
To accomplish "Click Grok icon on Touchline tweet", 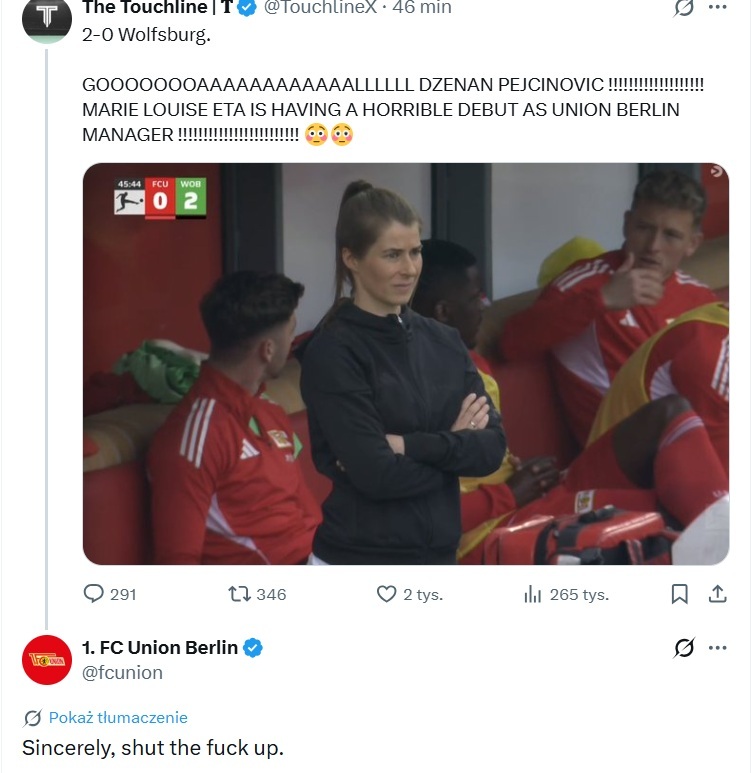I will [684, 7].
